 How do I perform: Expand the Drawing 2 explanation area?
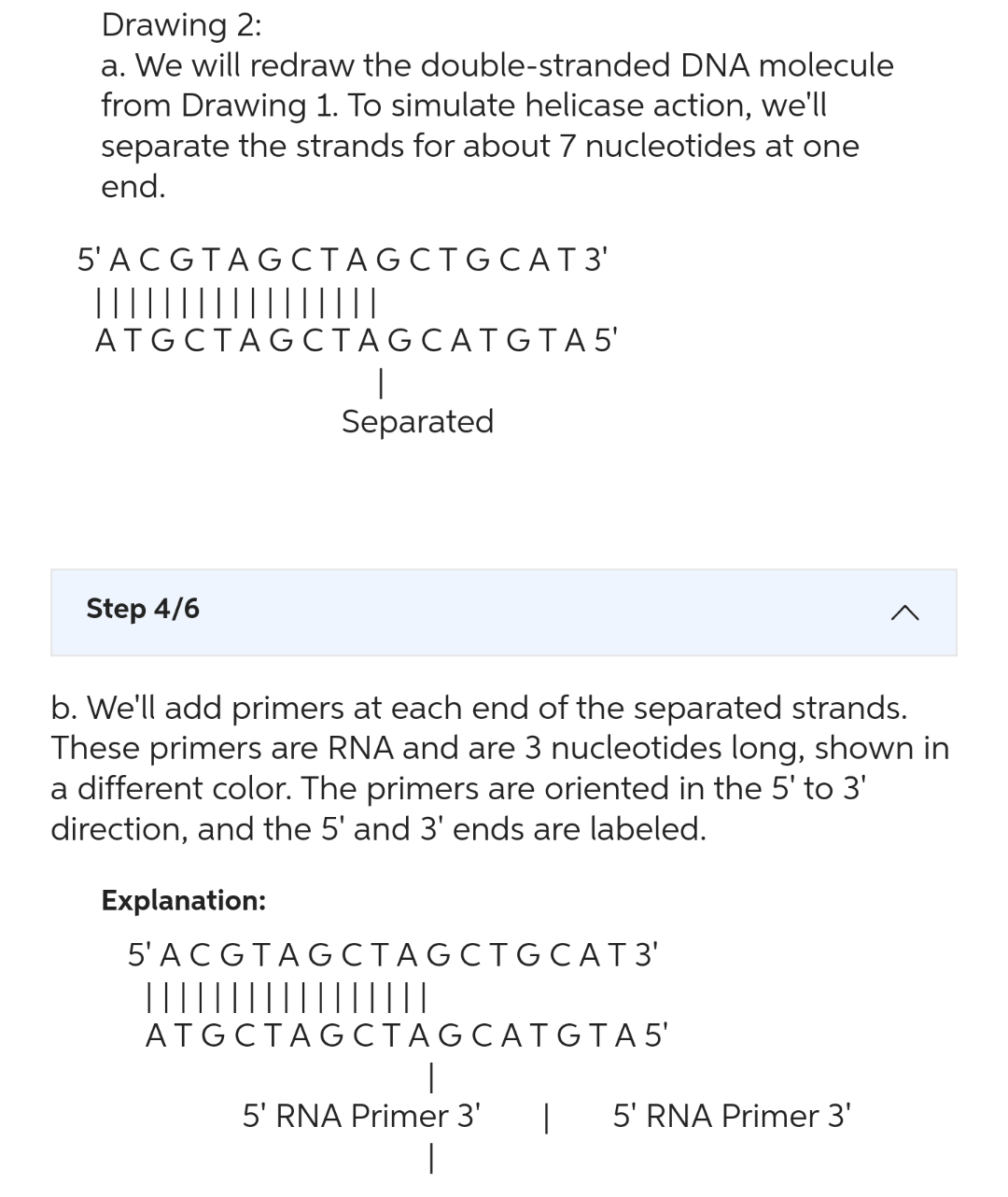pyautogui.click(x=504, y=613)
